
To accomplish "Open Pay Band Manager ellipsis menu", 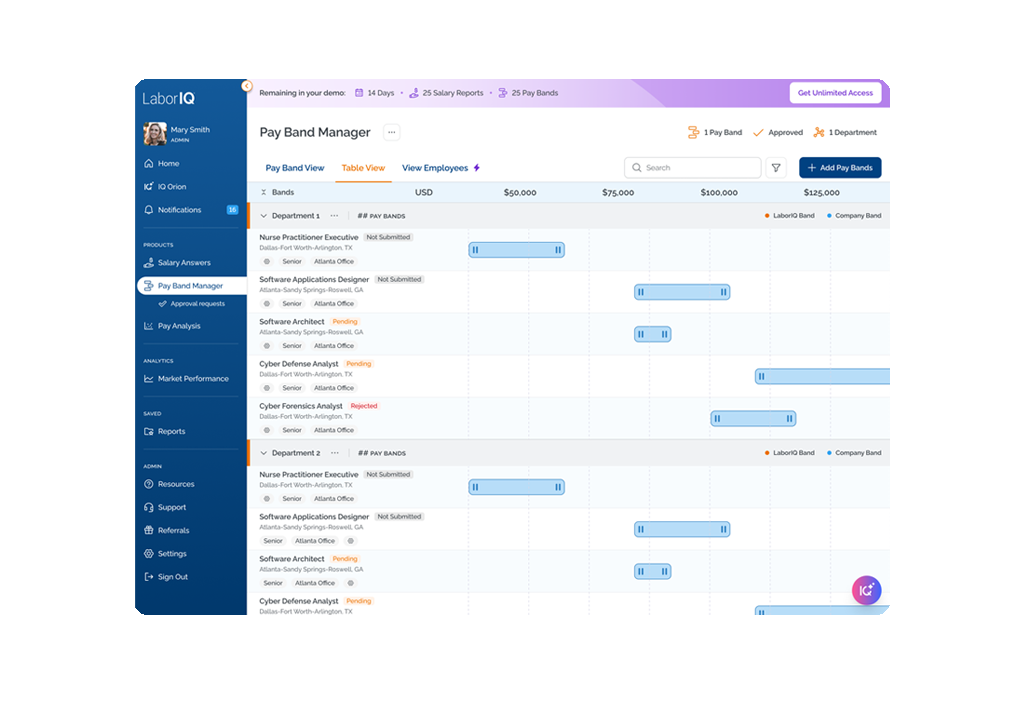I will [391, 132].
